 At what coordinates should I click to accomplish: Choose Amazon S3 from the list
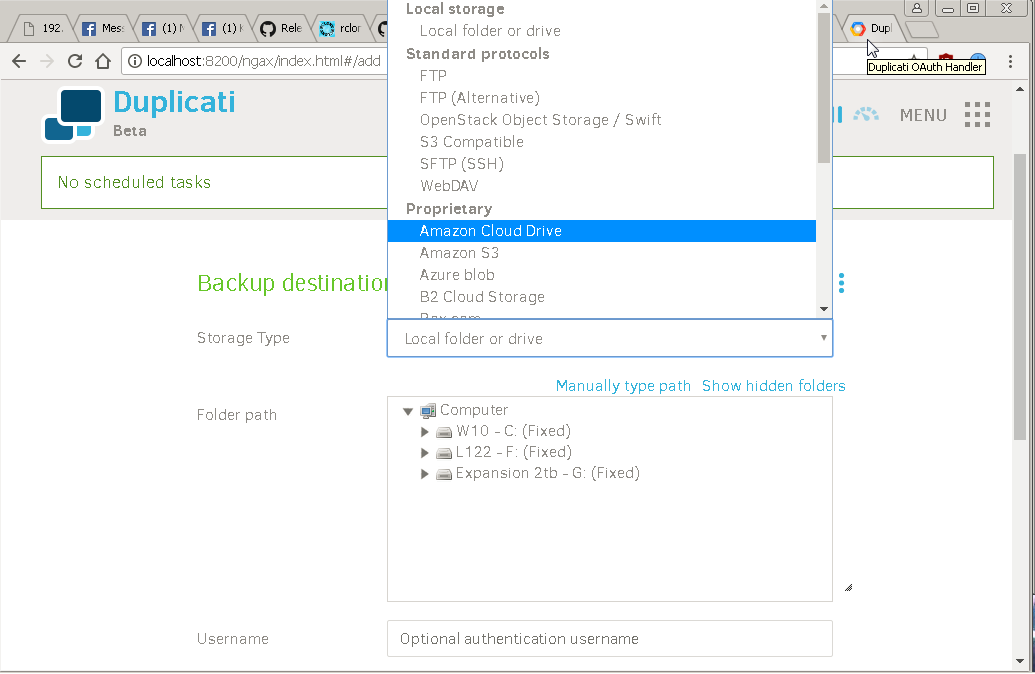pos(601,253)
